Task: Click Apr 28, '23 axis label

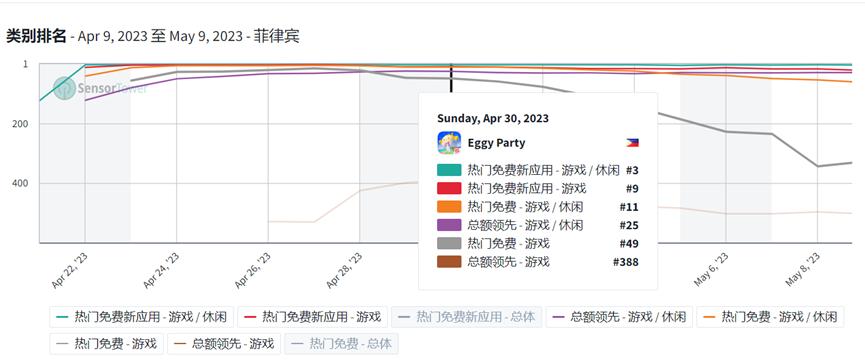Action: (x=344, y=271)
